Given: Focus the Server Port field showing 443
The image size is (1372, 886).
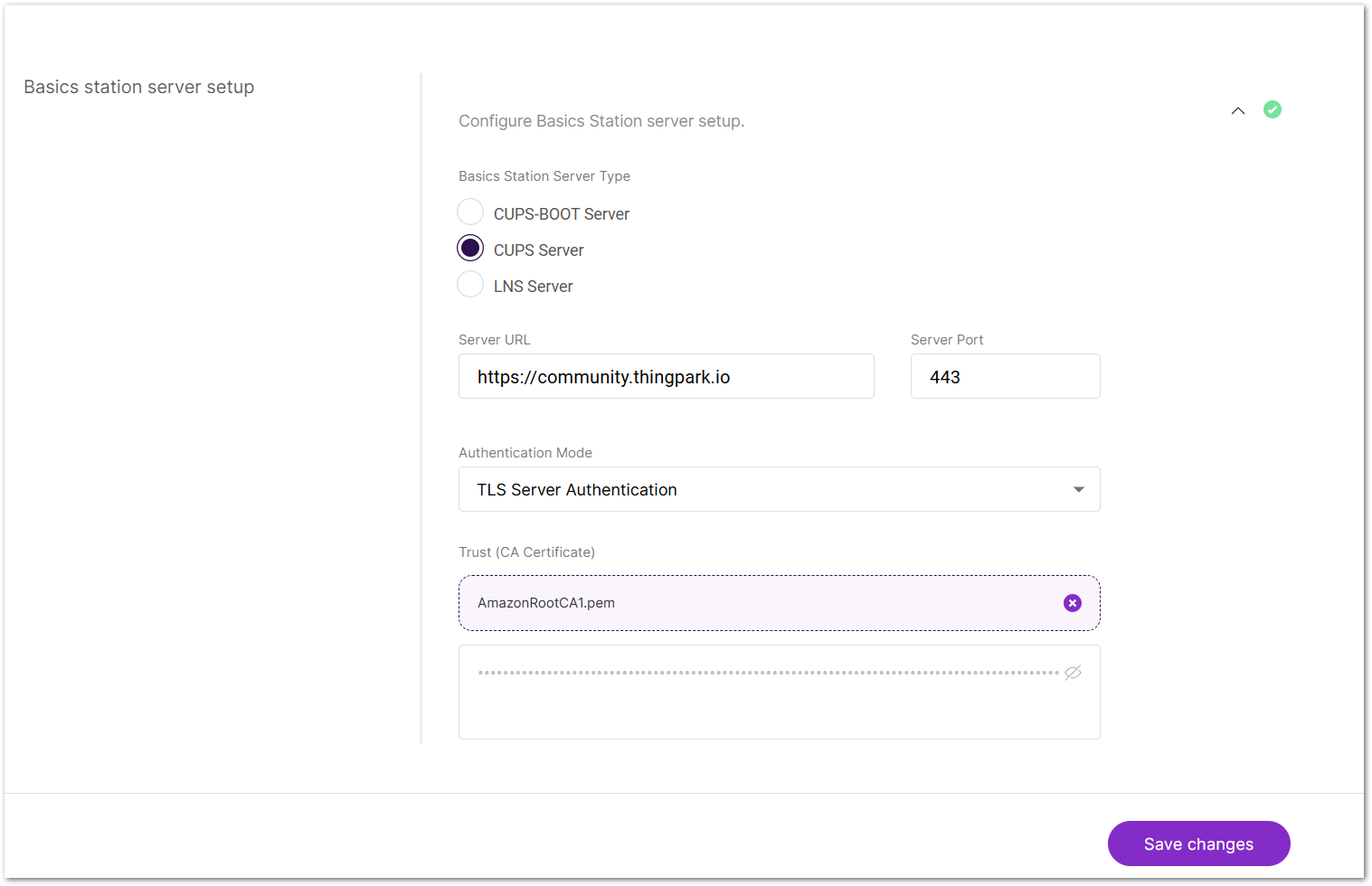Looking at the screenshot, I should (x=1005, y=376).
